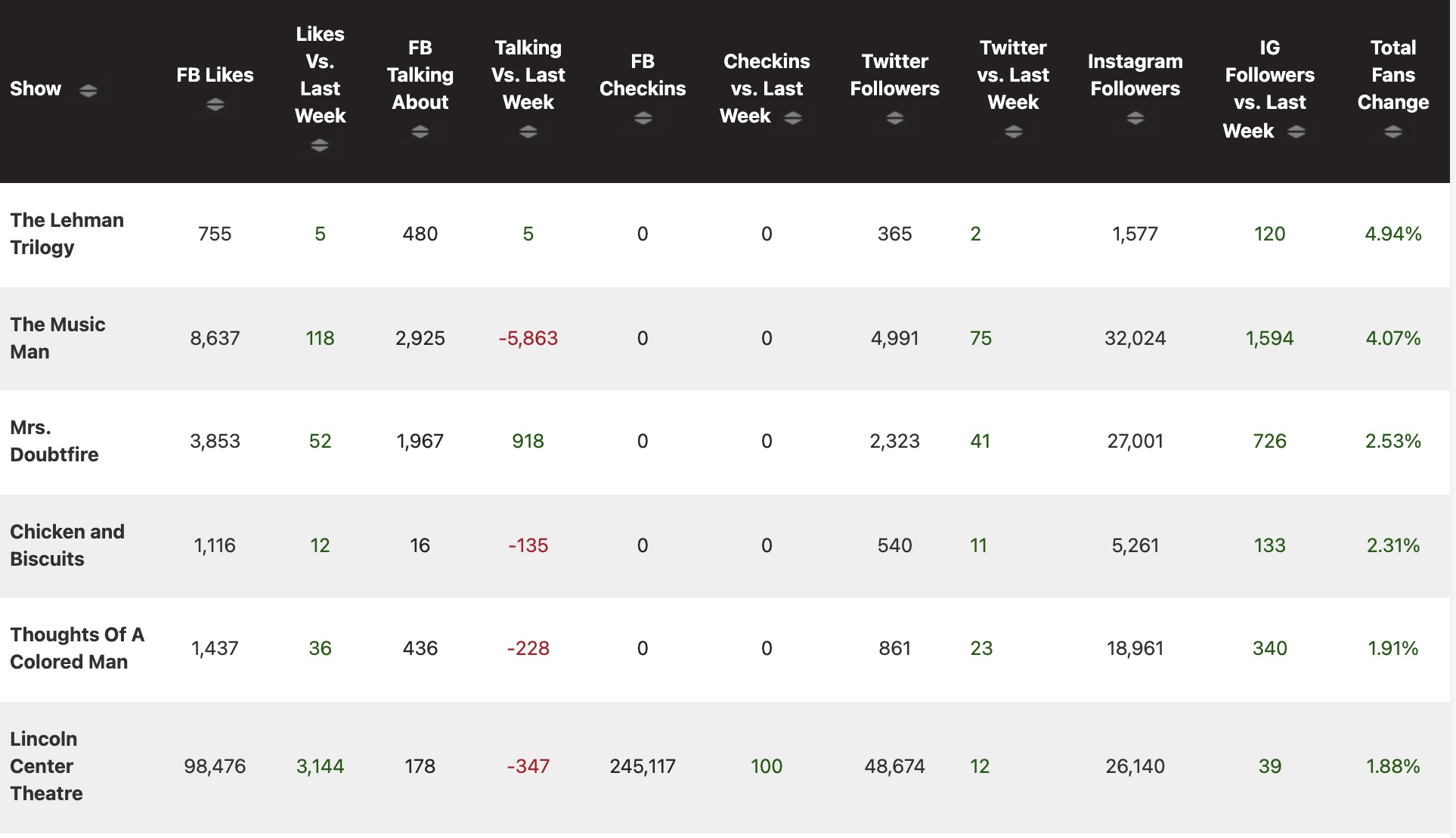1456x838 pixels.
Task: Click Lincoln Center Theatre show name
Action: pyautogui.click(x=46, y=766)
